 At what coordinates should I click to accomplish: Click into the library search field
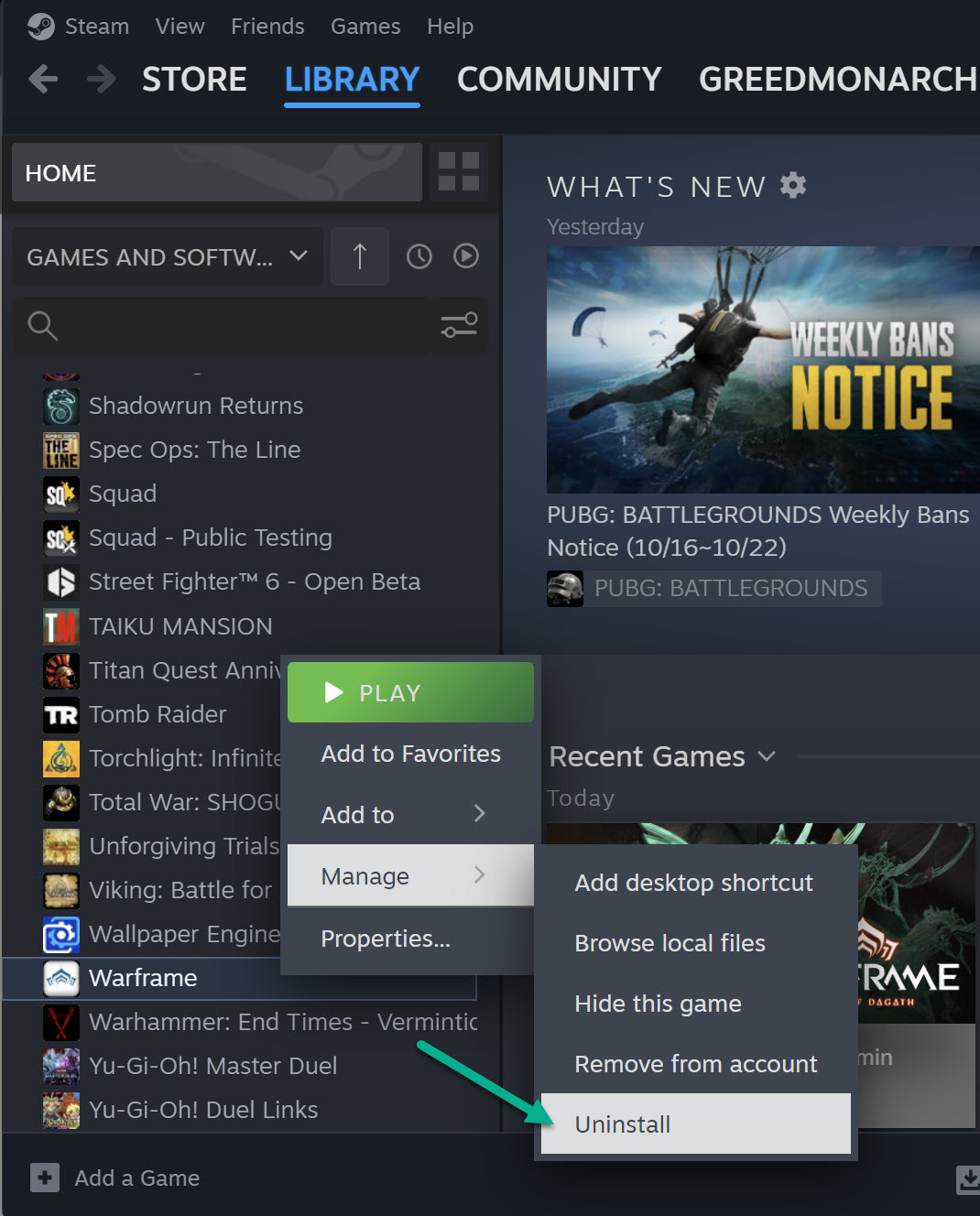coord(249,325)
